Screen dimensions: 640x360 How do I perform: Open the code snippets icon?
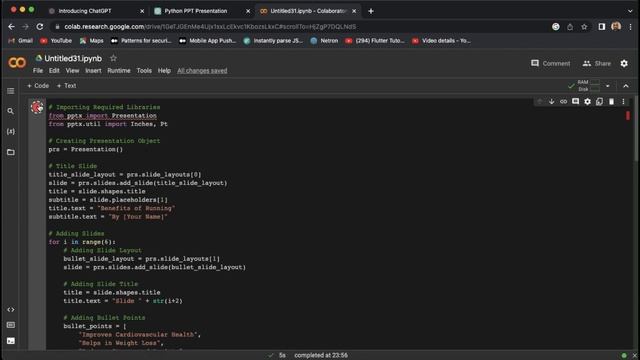tap(11, 309)
